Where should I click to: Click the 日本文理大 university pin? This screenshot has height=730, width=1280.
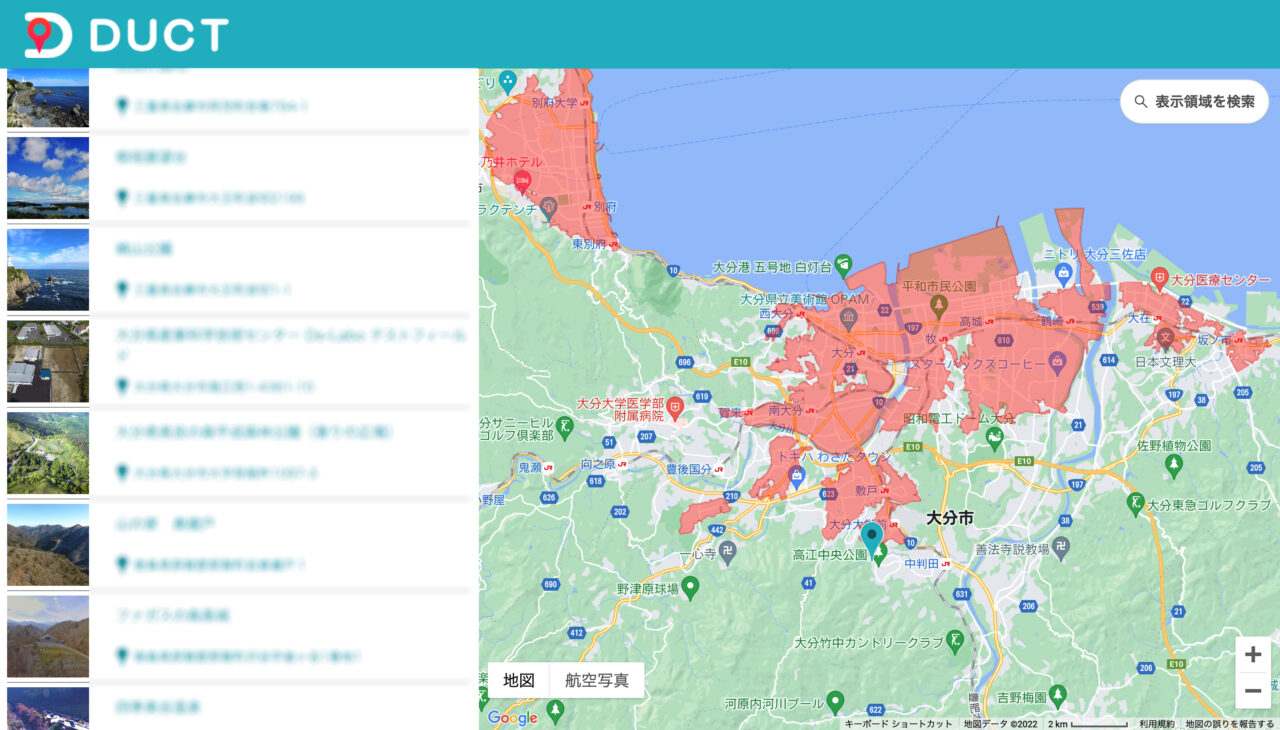tap(1164, 341)
